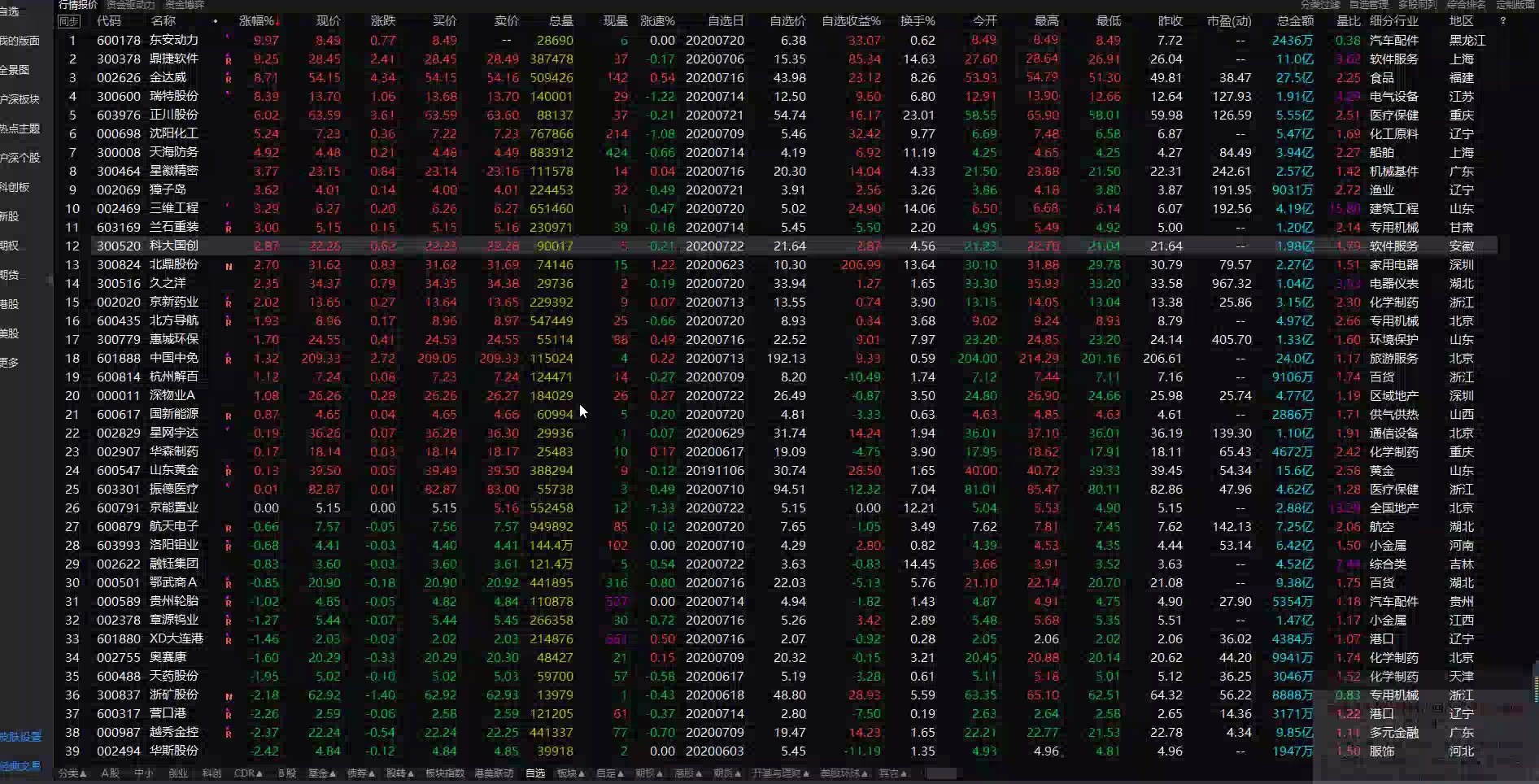
Task: Open the 经典交易 link in the sidebar
Action: point(20,766)
